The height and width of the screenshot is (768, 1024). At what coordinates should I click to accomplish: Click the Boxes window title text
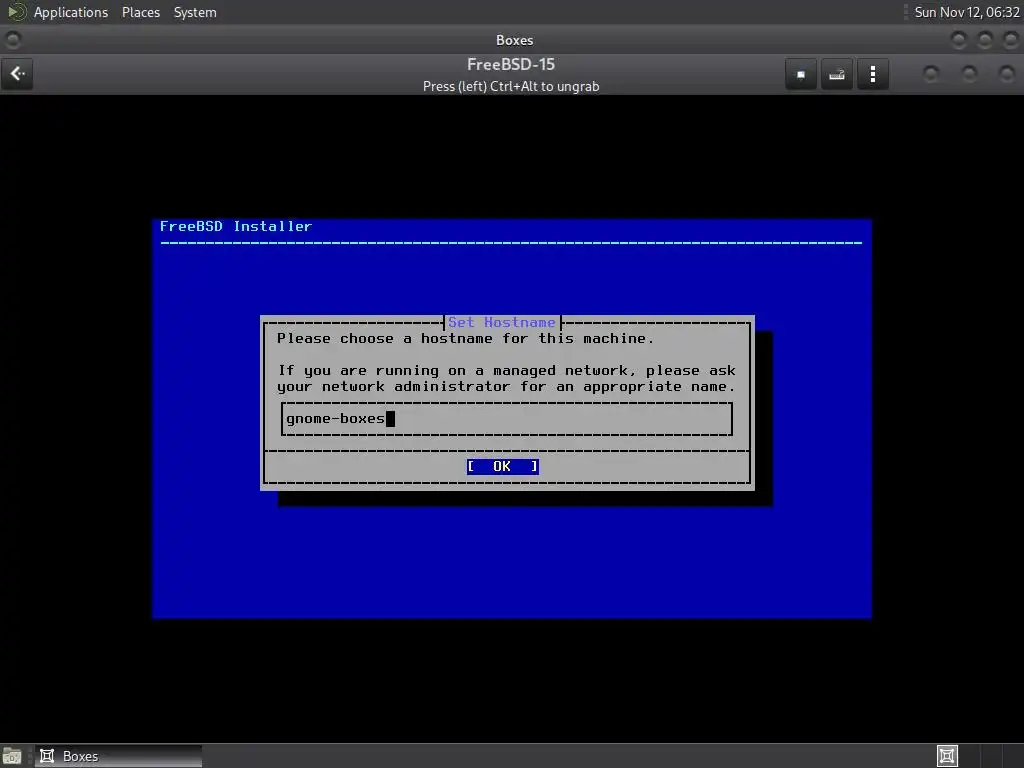[514, 40]
